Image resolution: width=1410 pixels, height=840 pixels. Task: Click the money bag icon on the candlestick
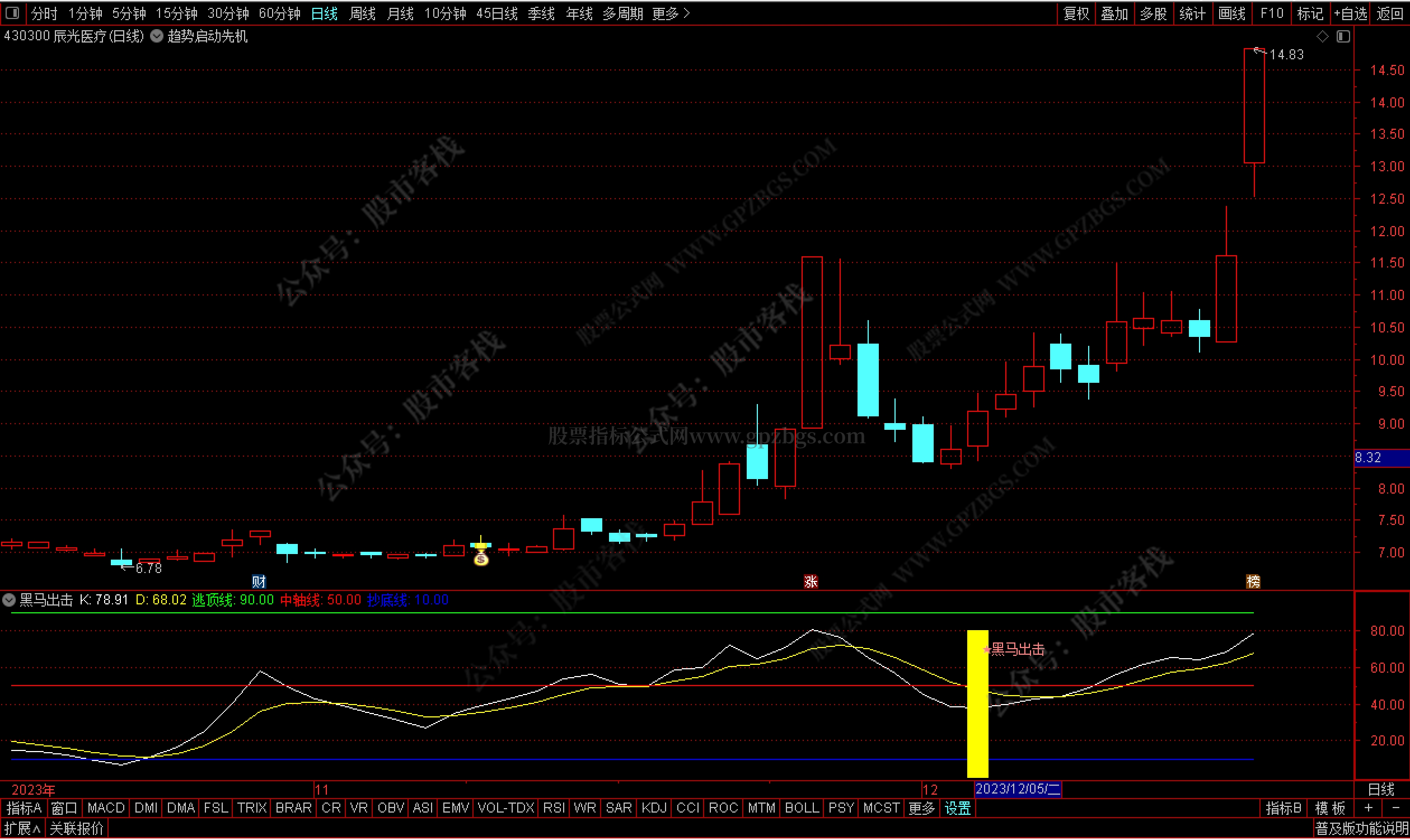click(481, 559)
